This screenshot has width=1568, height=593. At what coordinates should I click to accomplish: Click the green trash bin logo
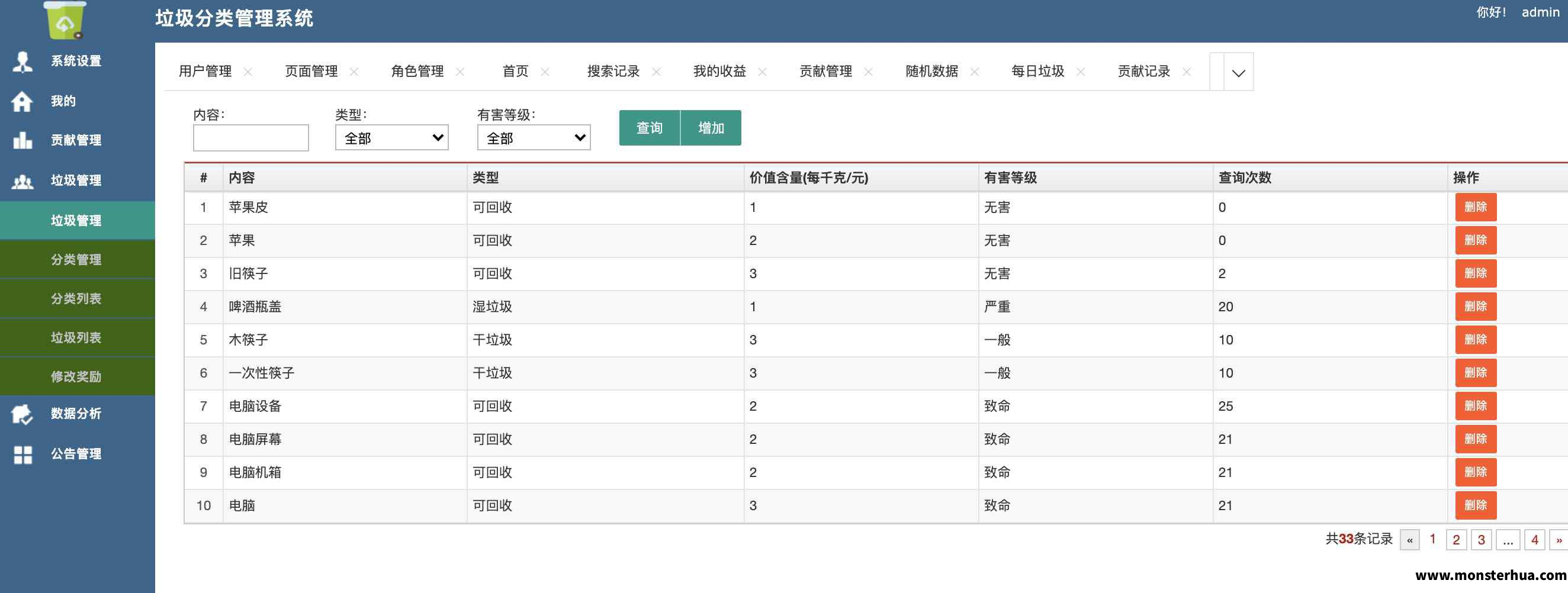pyautogui.click(x=65, y=20)
